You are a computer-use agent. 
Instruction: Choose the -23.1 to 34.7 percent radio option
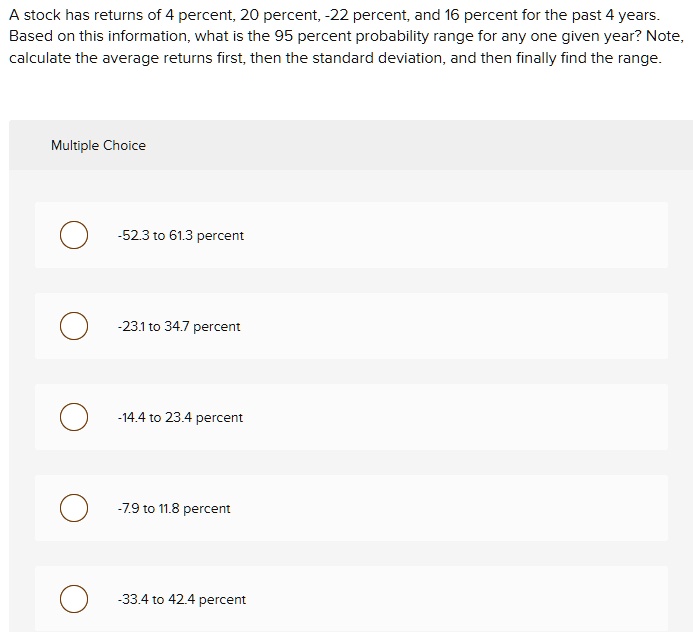point(72,327)
